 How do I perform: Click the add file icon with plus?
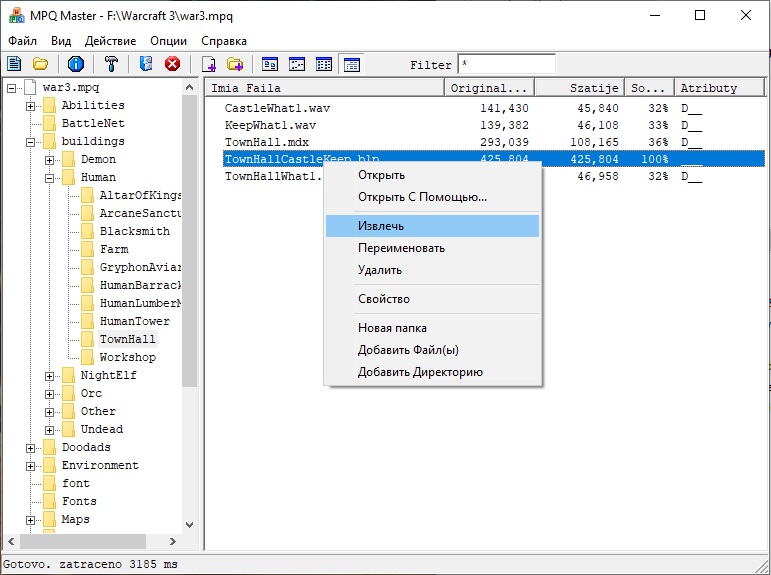[x=209, y=64]
